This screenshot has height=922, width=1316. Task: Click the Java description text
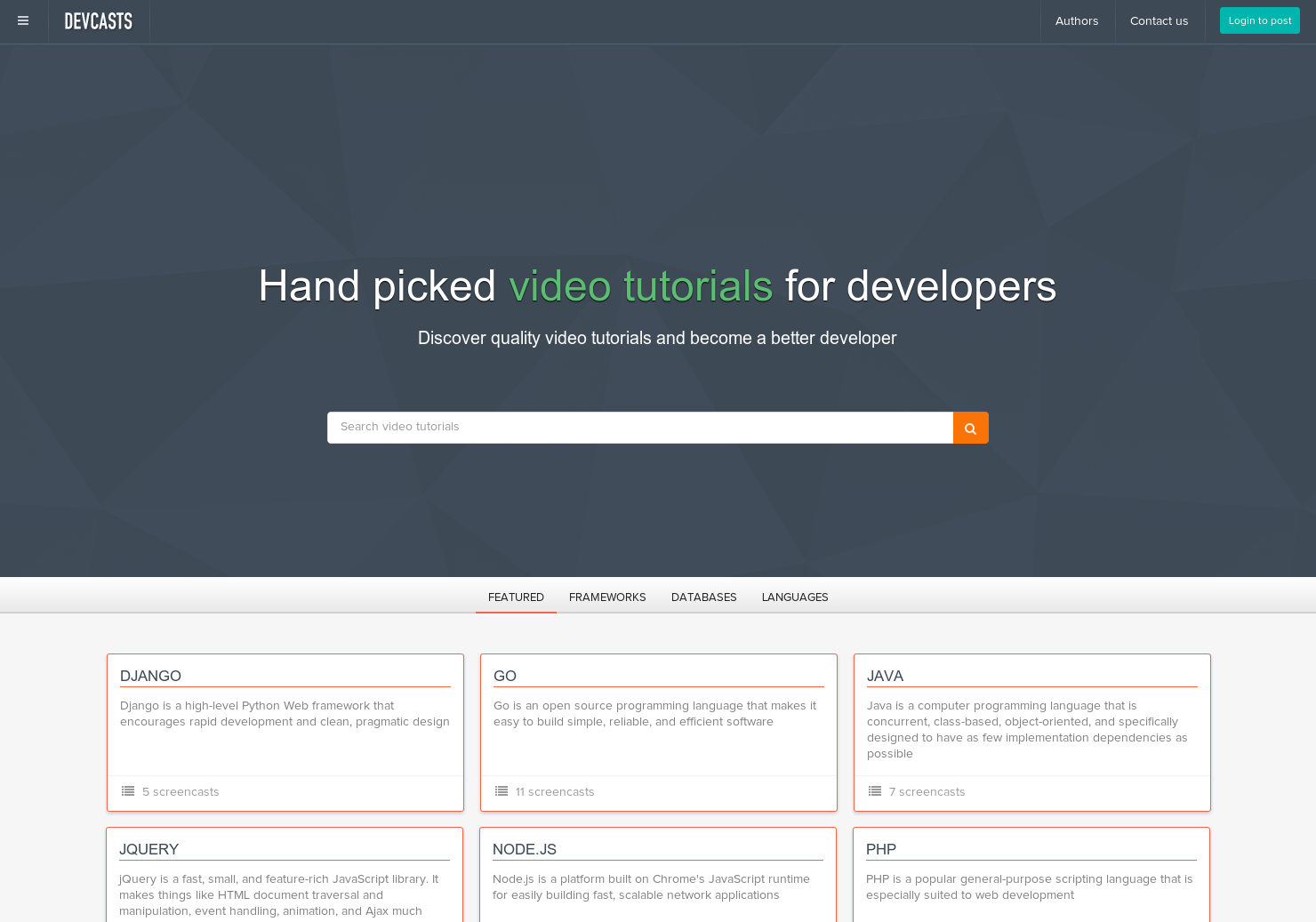coord(1027,729)
